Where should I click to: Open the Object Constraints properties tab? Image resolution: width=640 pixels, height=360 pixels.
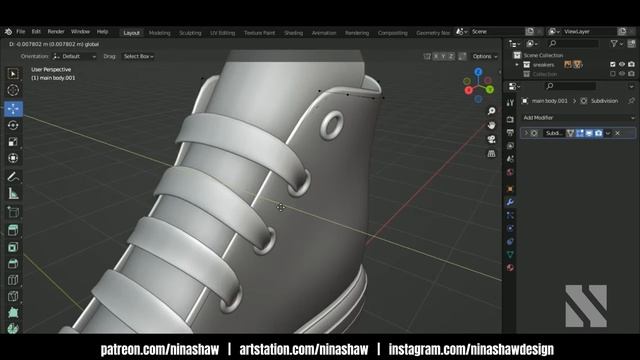pyautogui.click(x=510, y=242)
